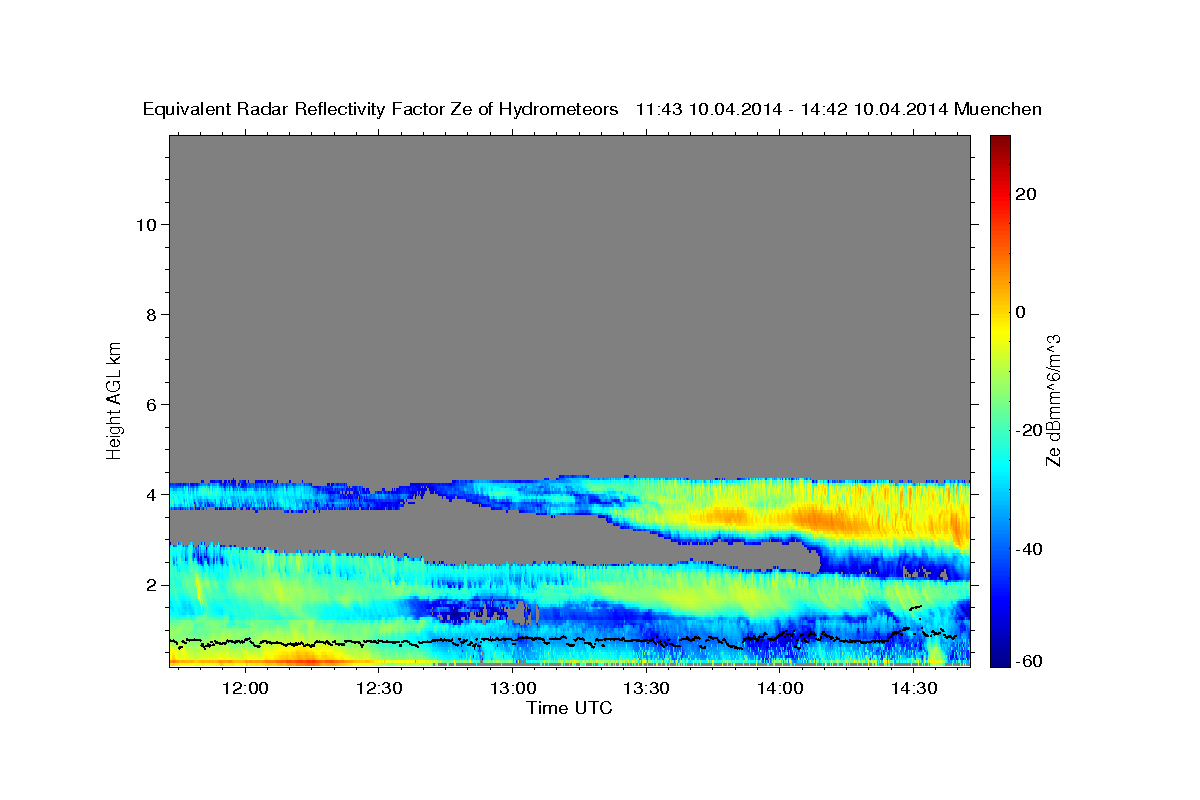Click the '12:30' time tick label
This screenshot has height=800, width=1200.
coord(379,688)
